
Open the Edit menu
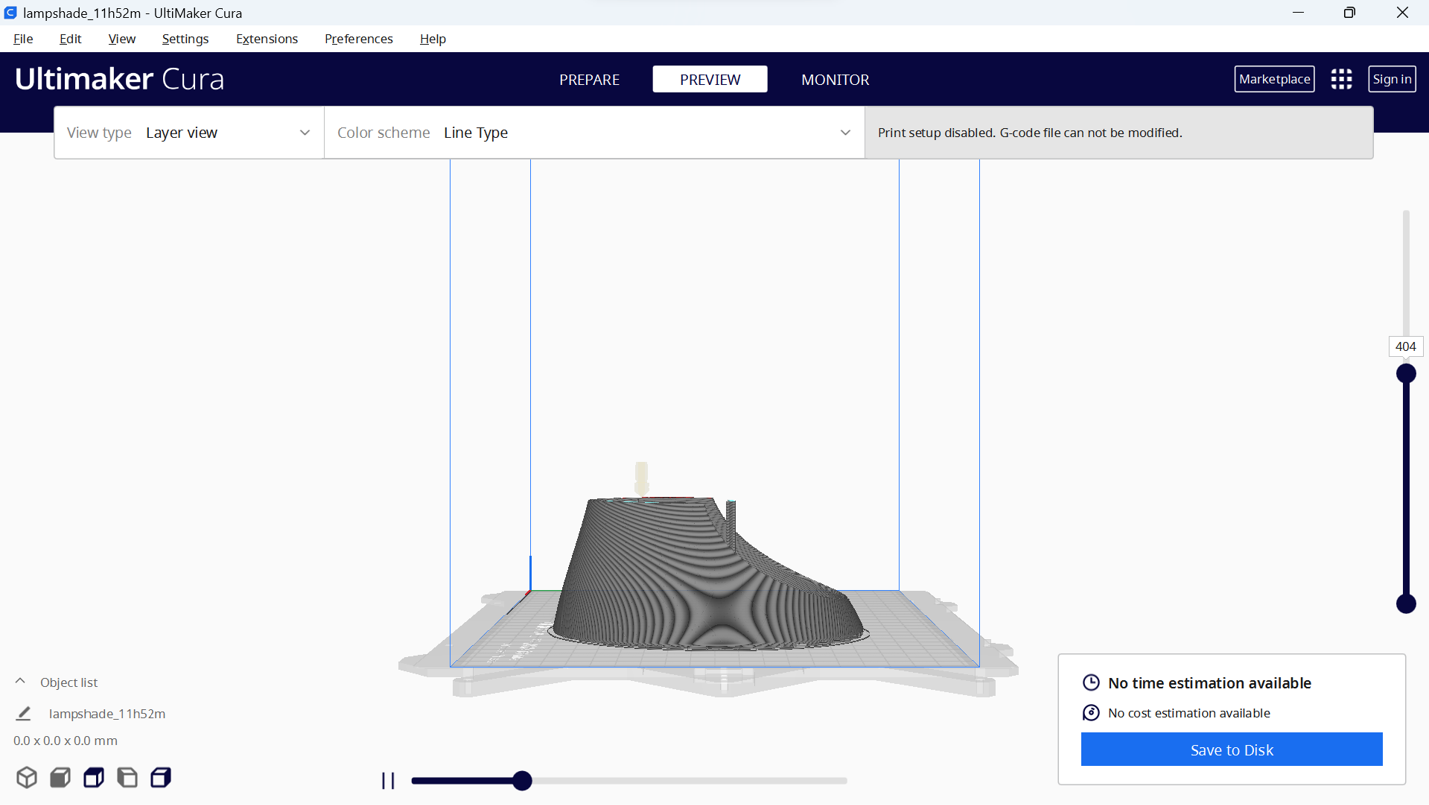pos(70,39)
